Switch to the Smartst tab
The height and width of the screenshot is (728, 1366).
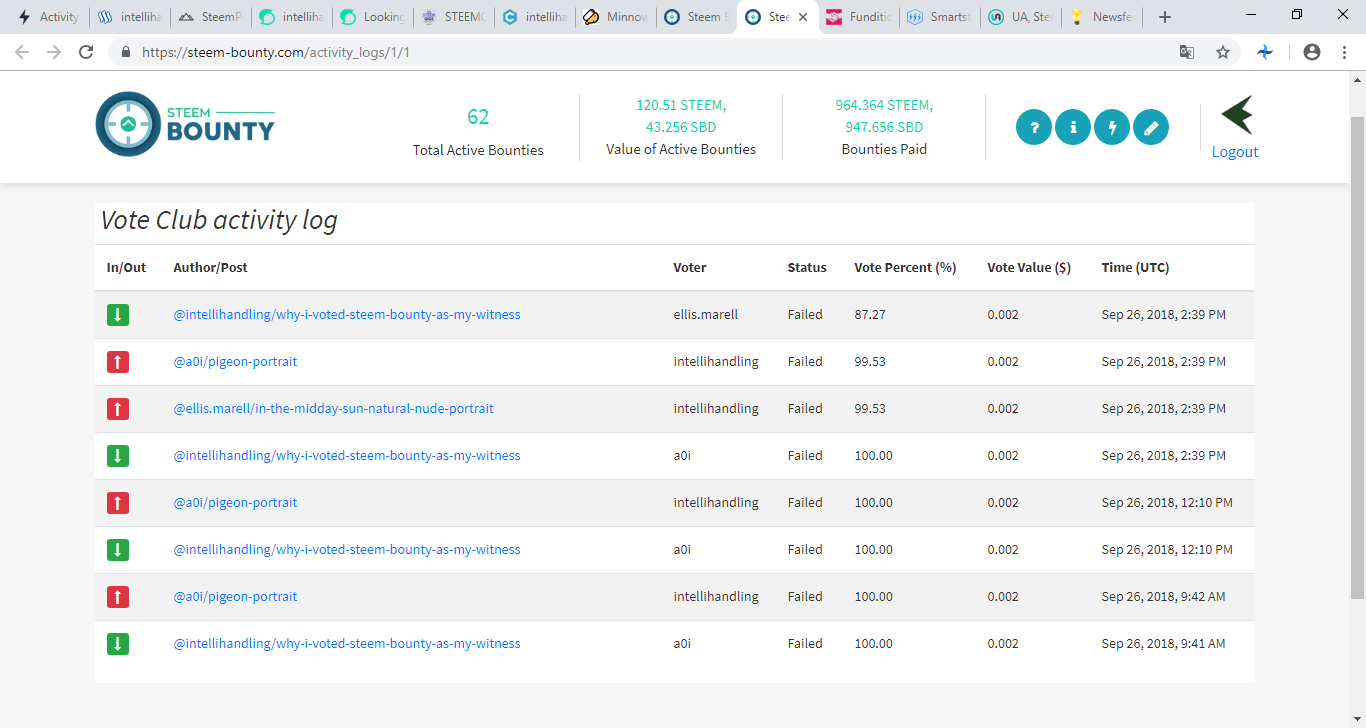940,17
